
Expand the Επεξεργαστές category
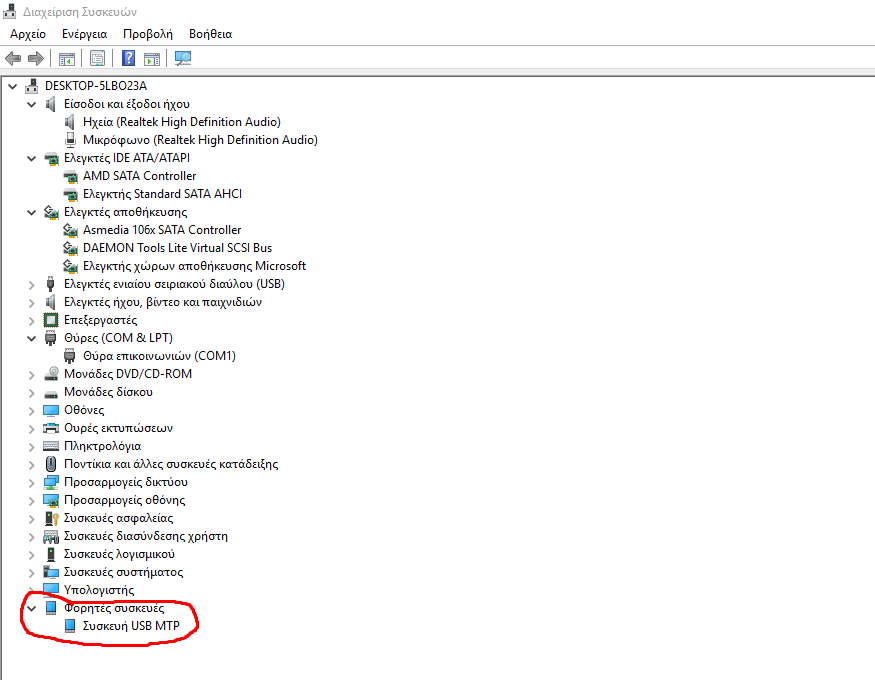[30, 320]
